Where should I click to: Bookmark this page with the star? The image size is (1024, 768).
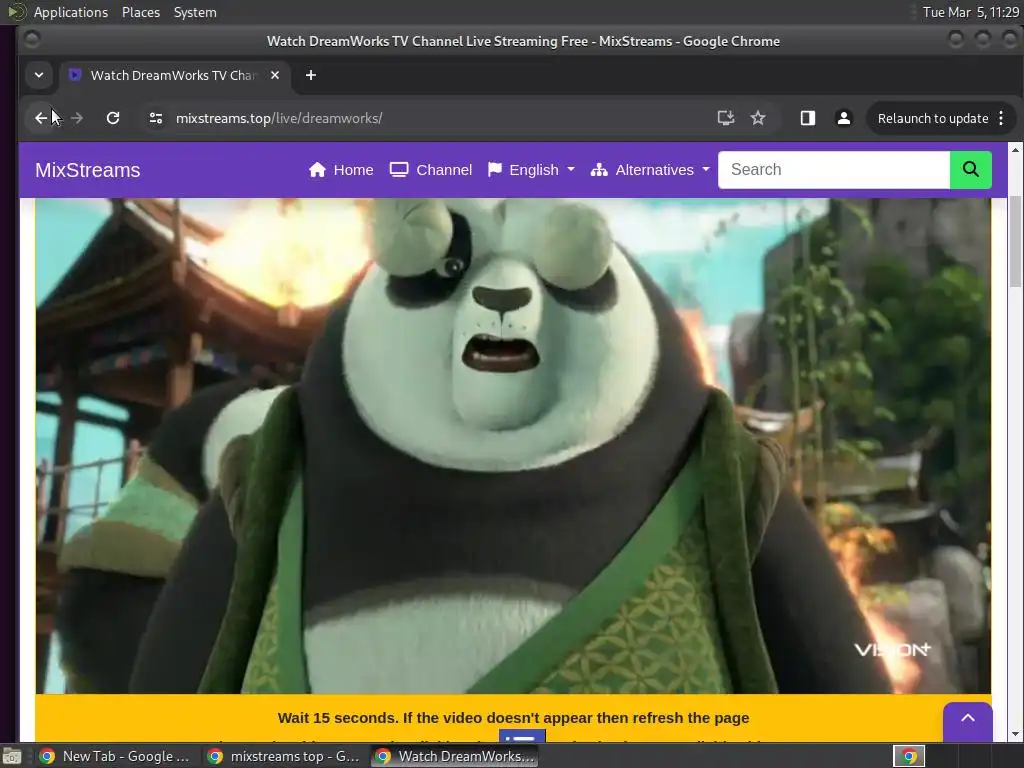pyautogui.click(x=758, y=118)
